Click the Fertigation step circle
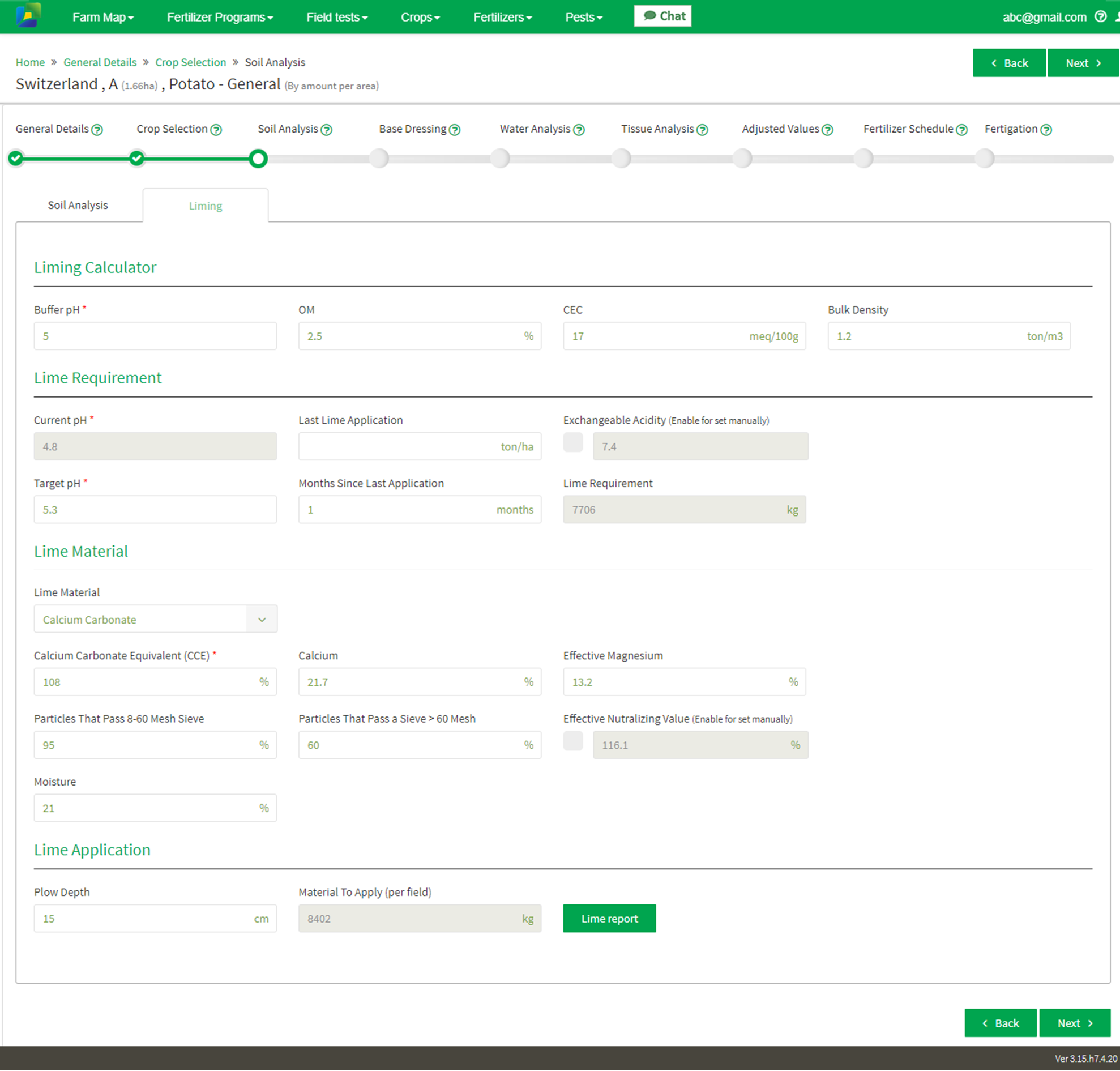The width and height of the screenshot is (1120, 1071). [x=985, y=158]
